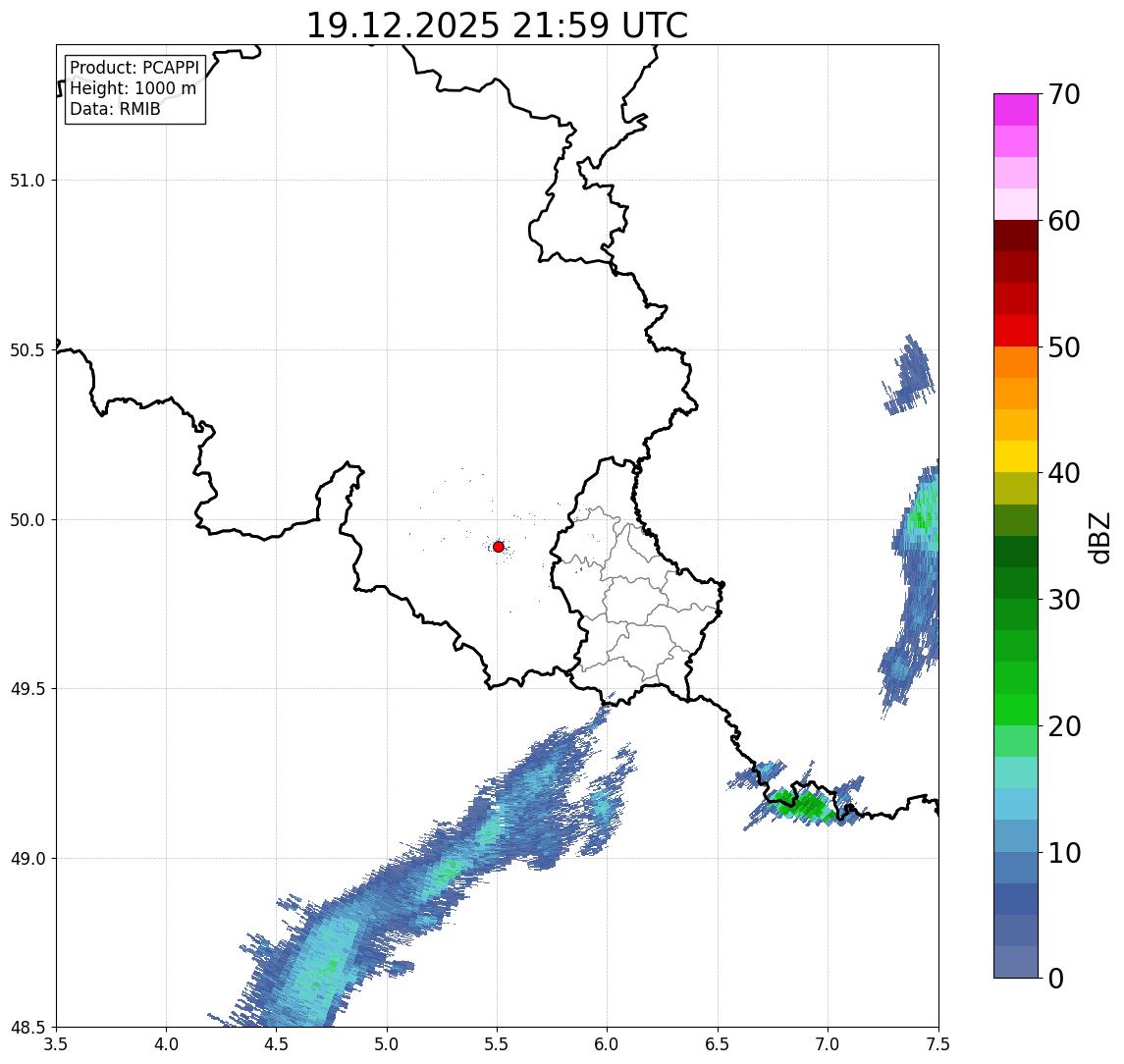Click the 10 colorbar tick label

pos(1064,853)
